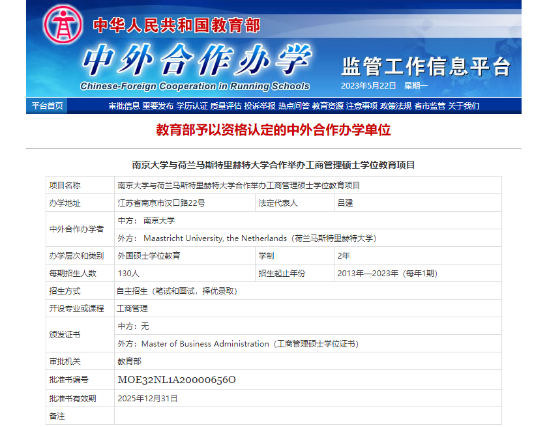Screen dimensions: 553x427
Task: Select approval number MOE32NL1A20000656O
Action: point(177,380)
